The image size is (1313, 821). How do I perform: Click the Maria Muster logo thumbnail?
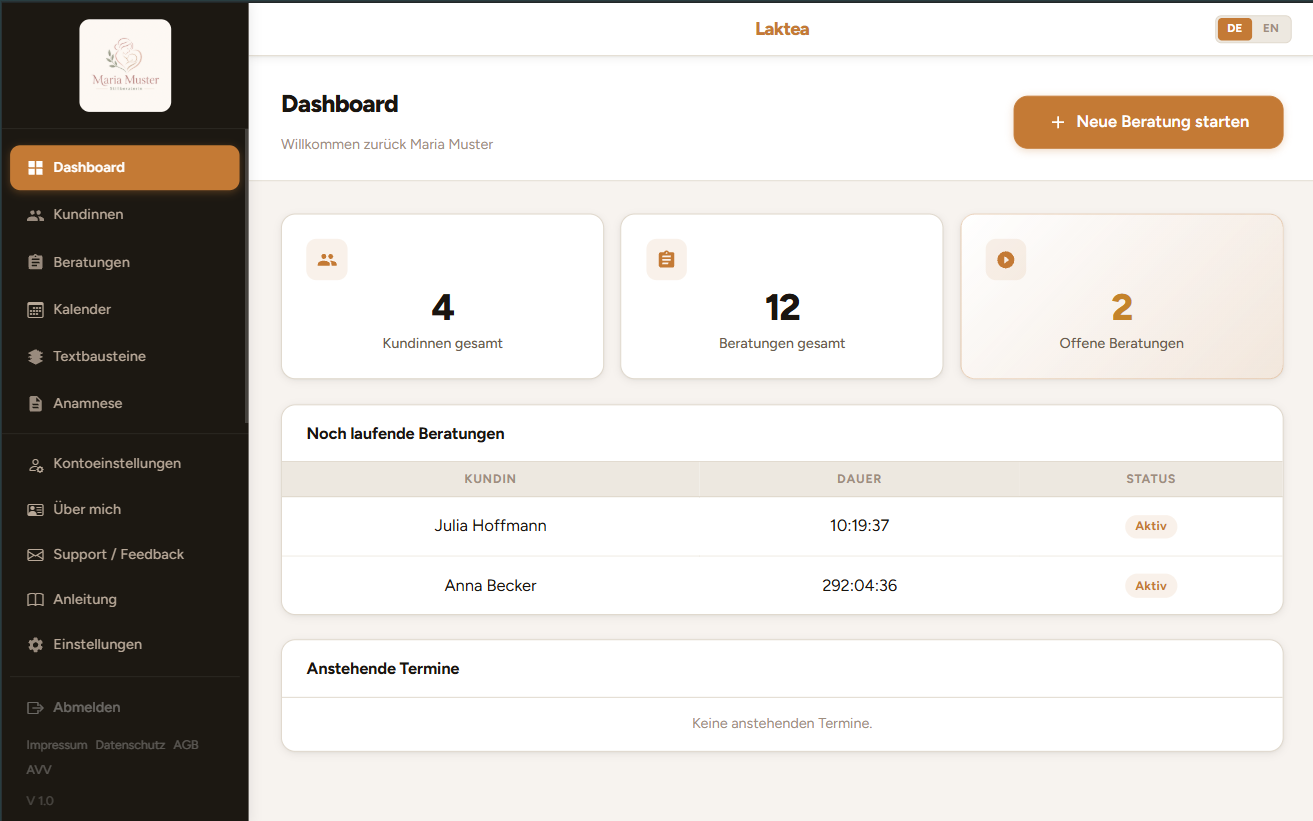coord(125,65)
